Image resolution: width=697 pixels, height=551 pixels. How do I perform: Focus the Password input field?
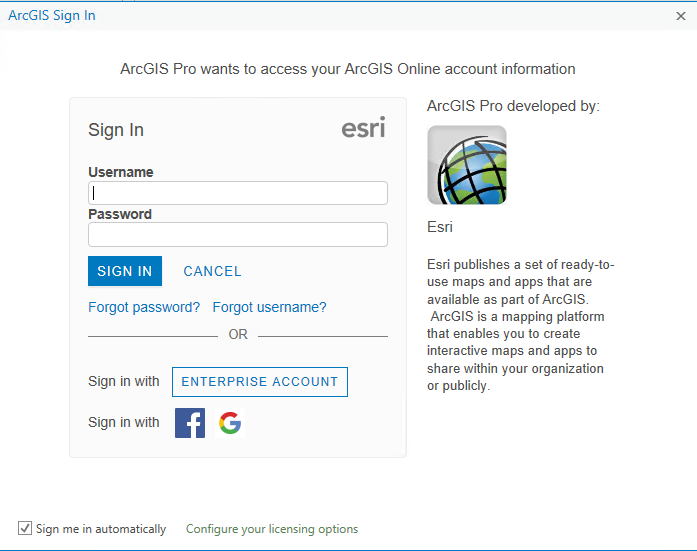(x=238, y=234)
